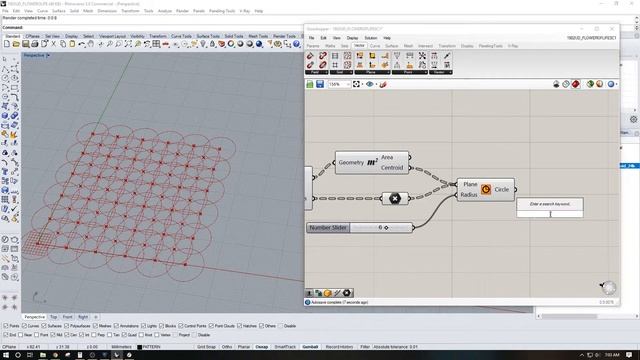640x360 pixels.
Task: Open the Analyze menu in Rhino
Action: pyautogui.click(x=164, y=11)
